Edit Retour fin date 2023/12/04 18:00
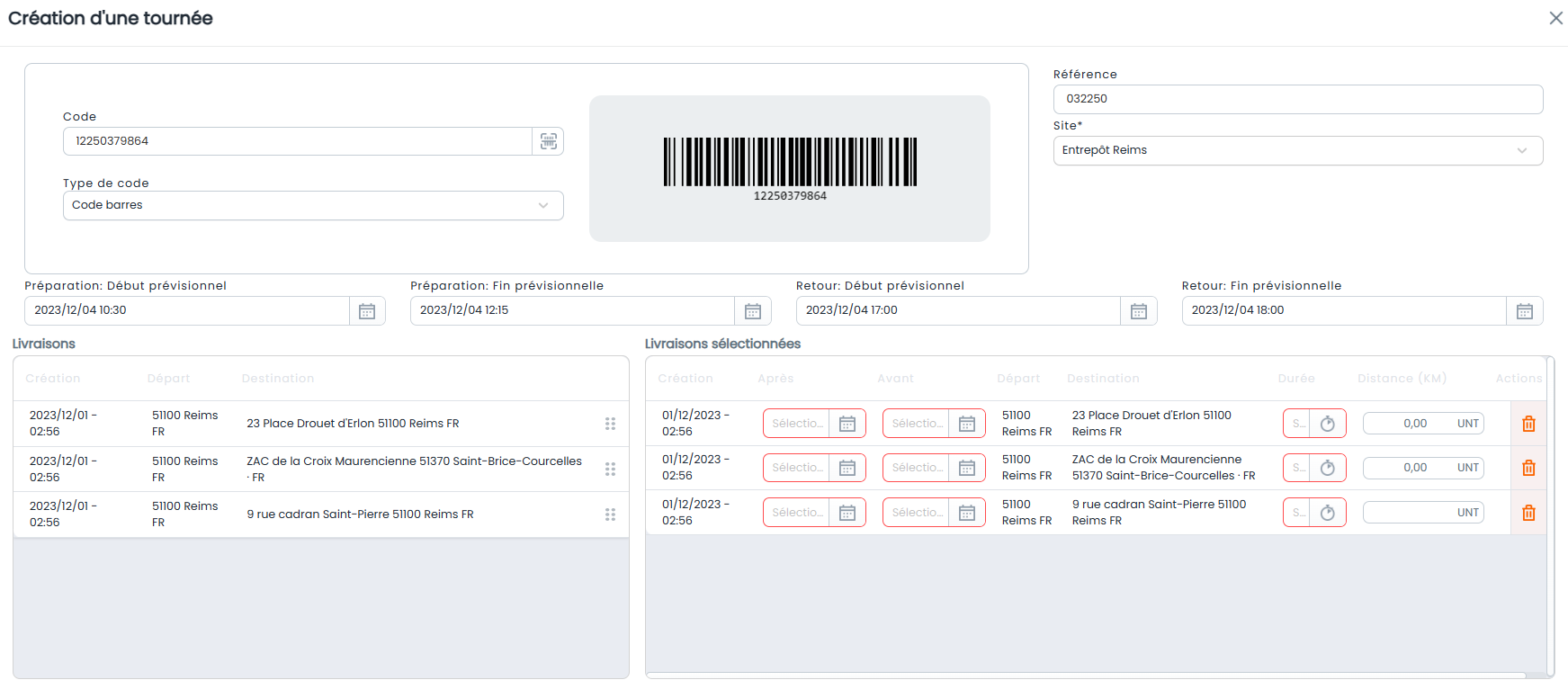Image resolution: width=1568 pixels, height=689 pixels. coord(1344,310)
